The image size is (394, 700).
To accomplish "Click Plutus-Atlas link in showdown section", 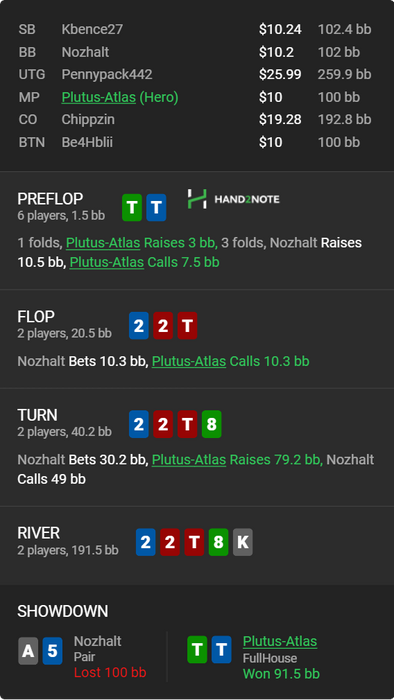I will tap(280, 641).
